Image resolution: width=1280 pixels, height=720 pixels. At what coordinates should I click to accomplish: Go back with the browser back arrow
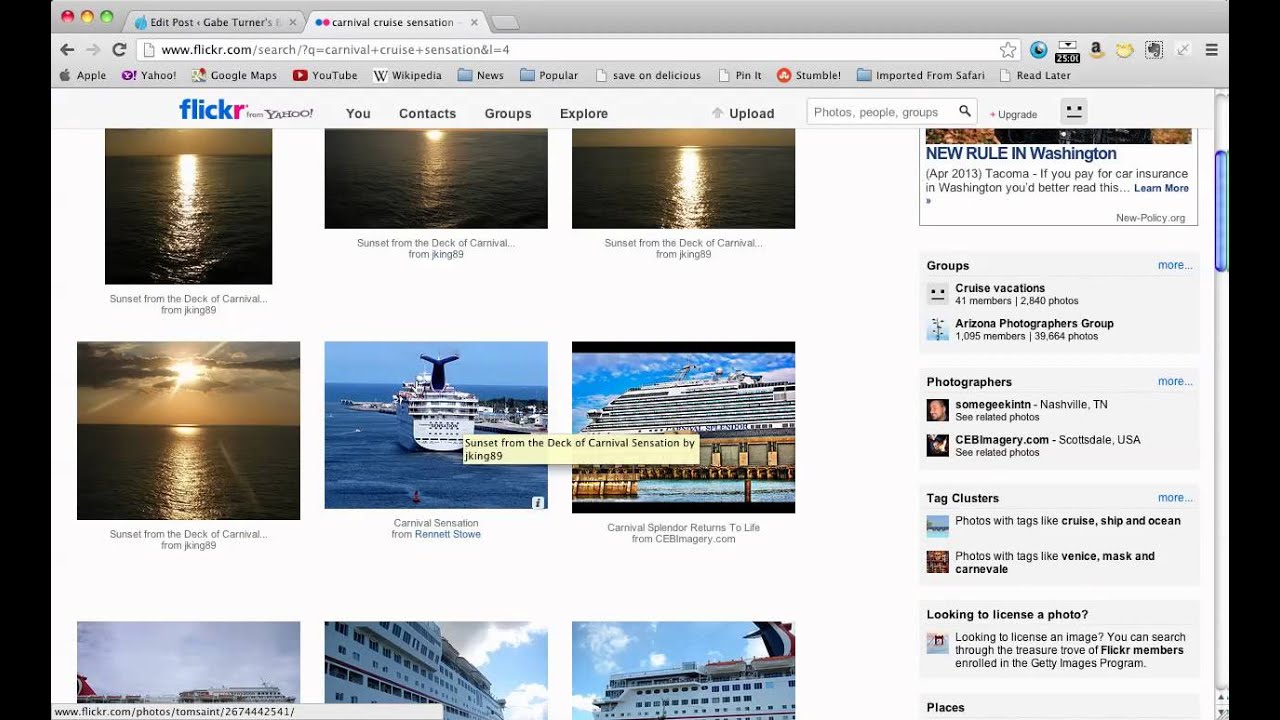point(67,49)
